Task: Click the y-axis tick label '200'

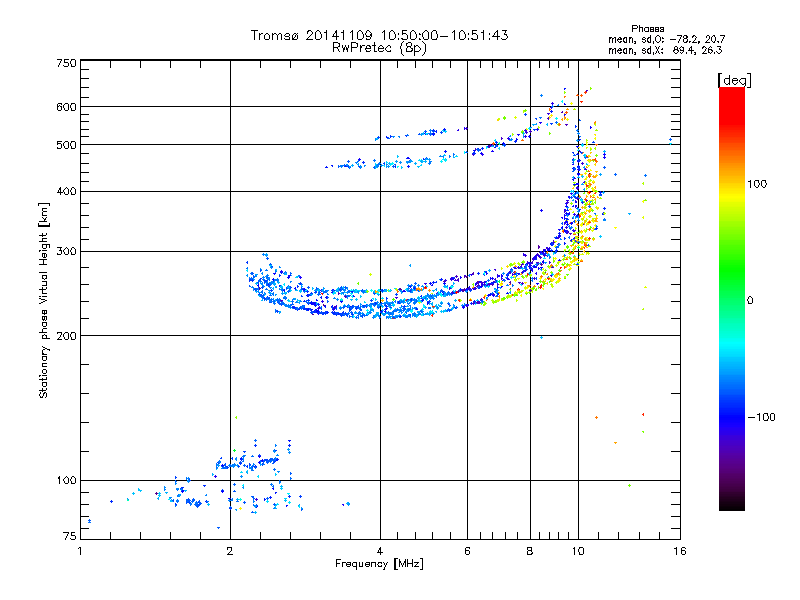Action: point(66,336)
